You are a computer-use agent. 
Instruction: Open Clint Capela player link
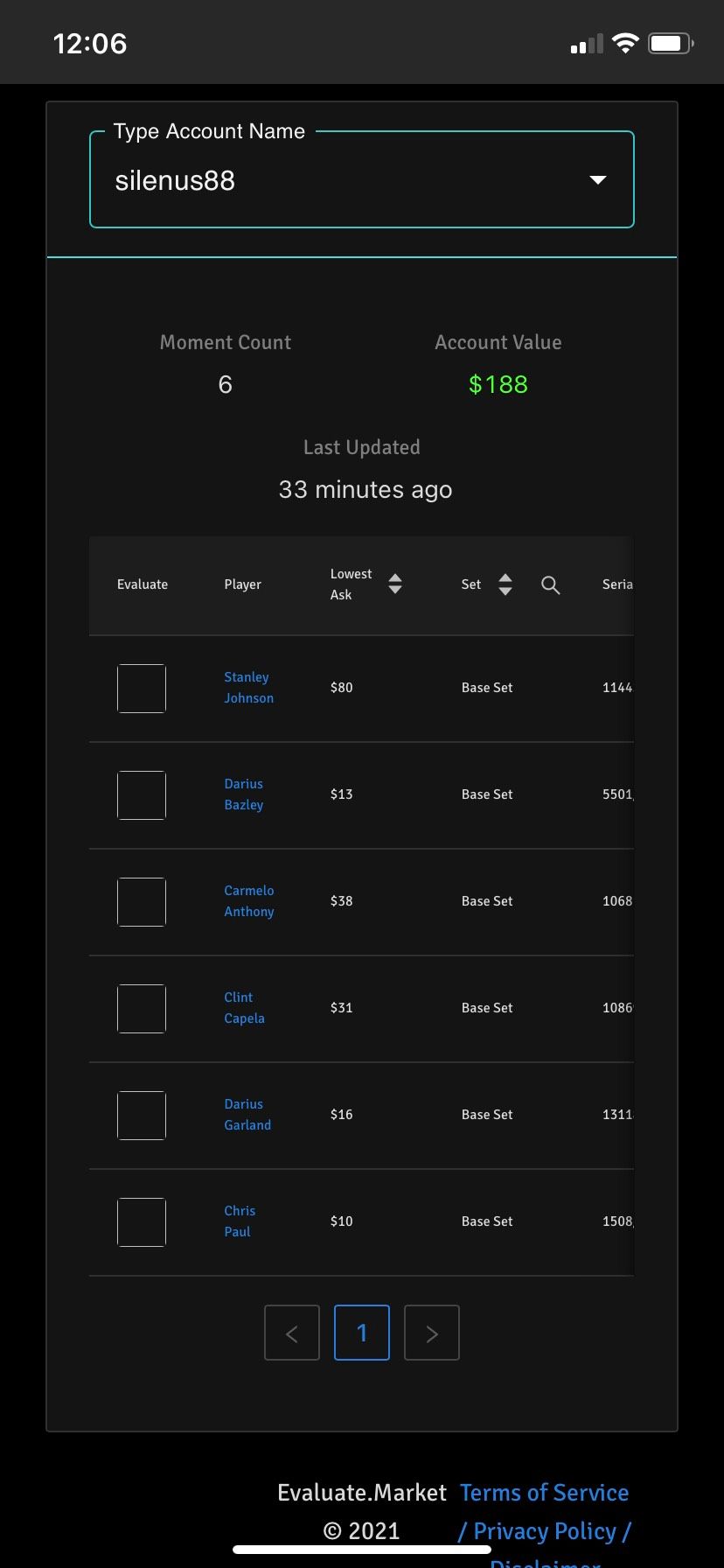(244, 1008)
